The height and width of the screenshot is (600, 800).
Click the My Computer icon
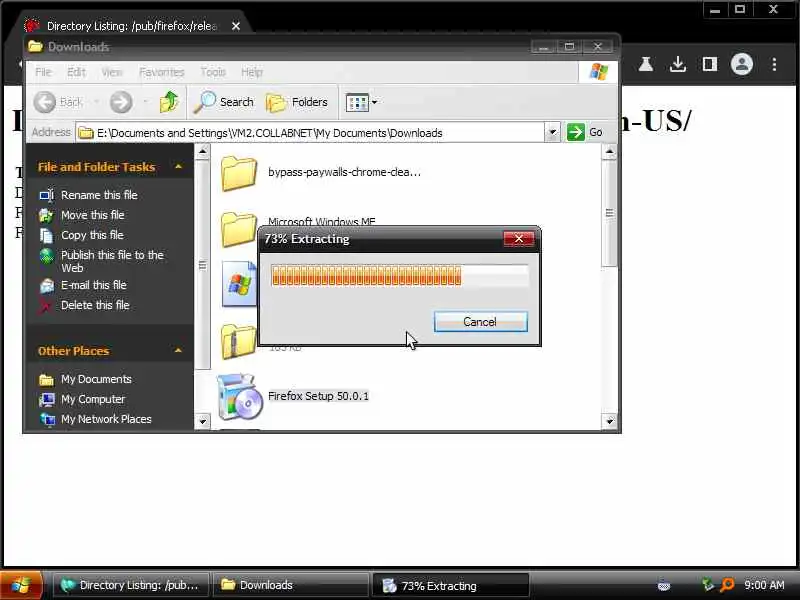click(46, 399)
